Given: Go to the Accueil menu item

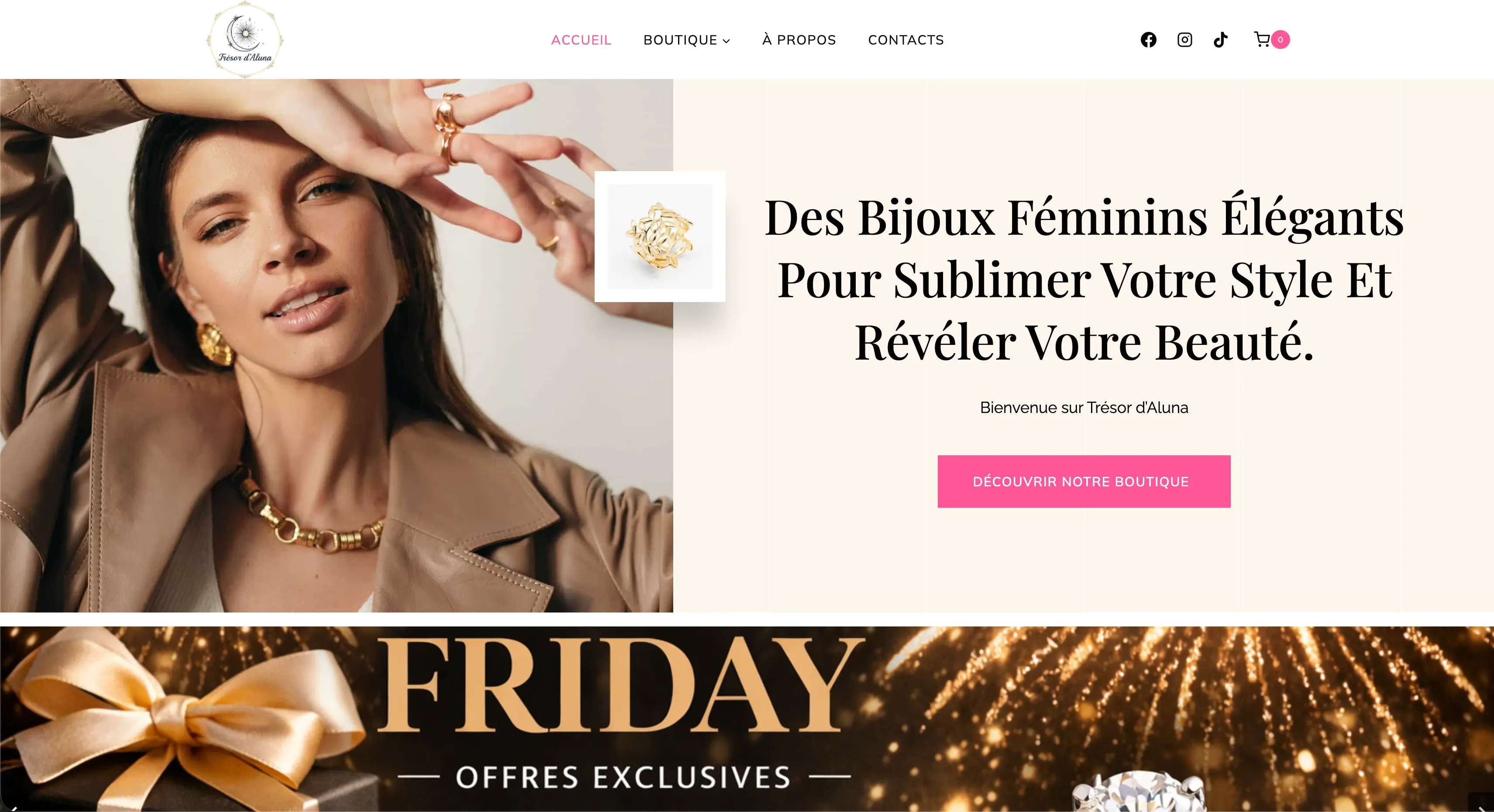Looking at the screenshot, I should (x=581, y=40).
